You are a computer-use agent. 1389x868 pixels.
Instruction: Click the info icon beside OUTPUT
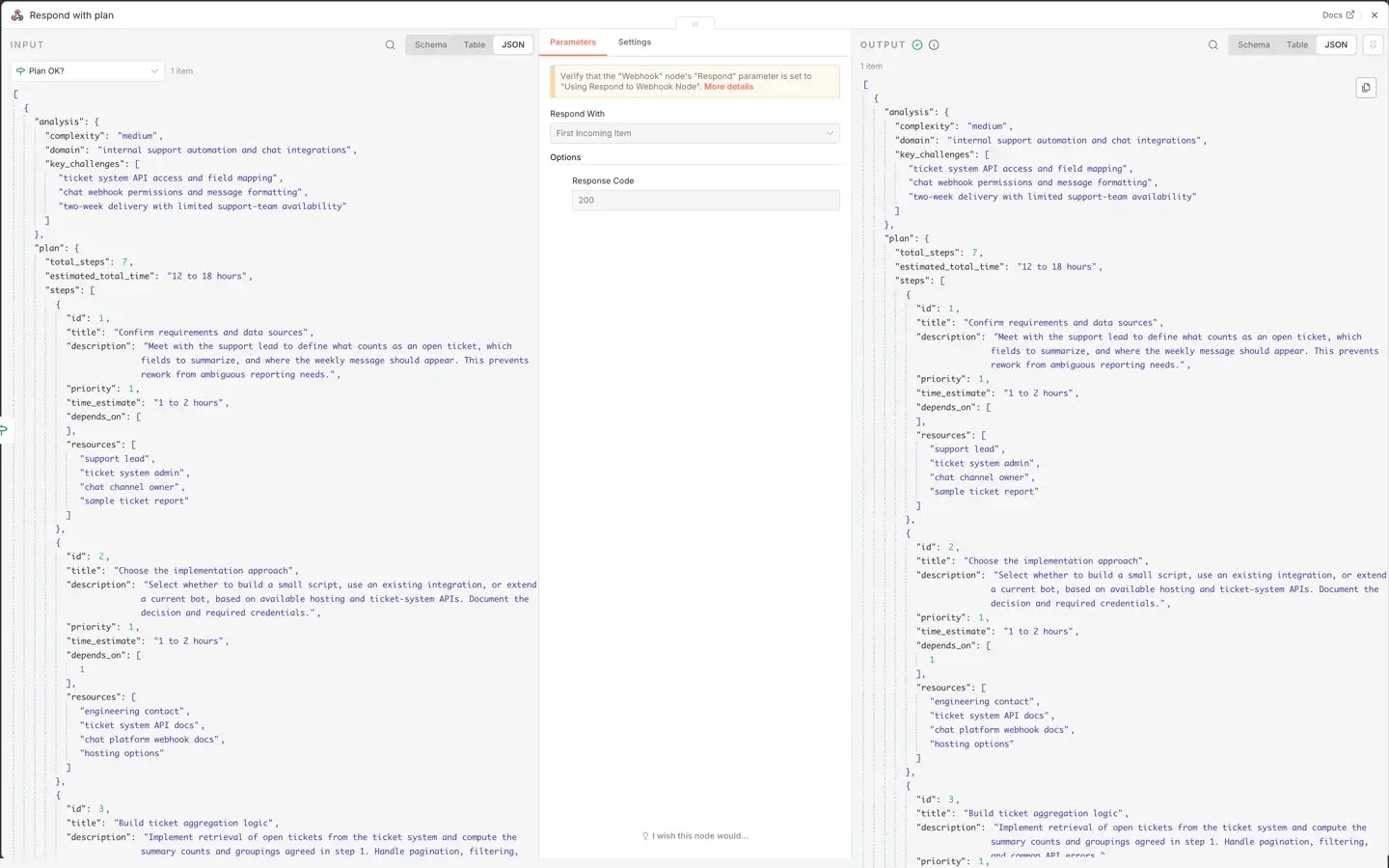[934, 45]
